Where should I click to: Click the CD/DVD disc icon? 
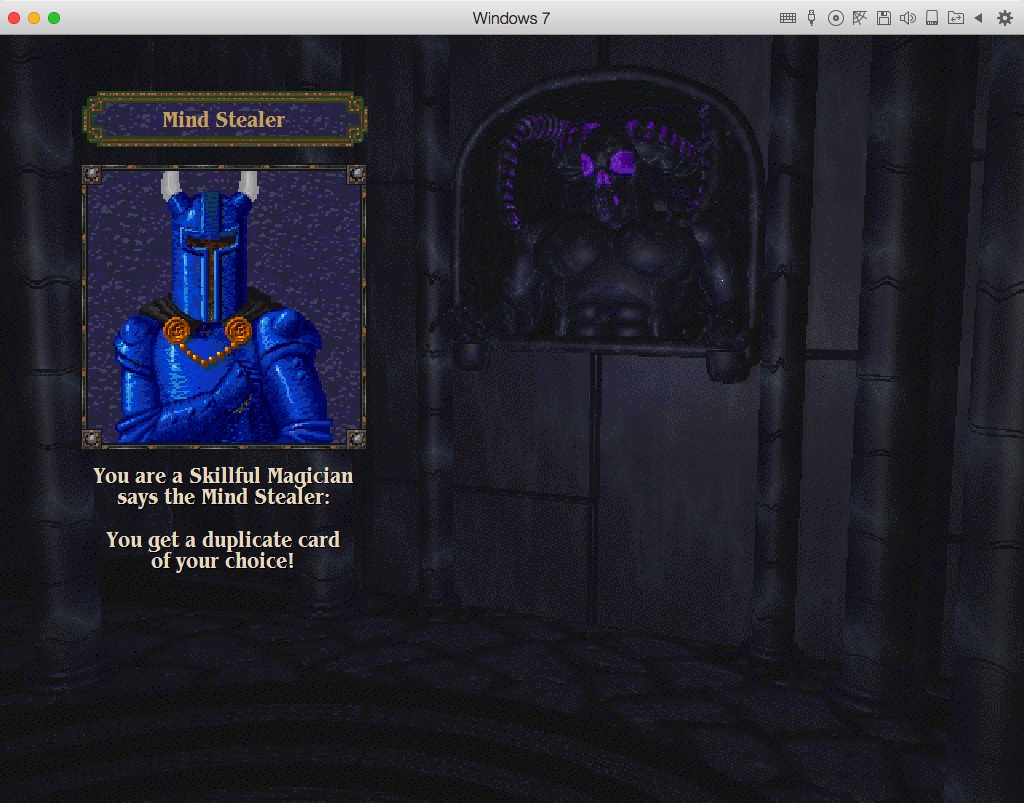836,18
